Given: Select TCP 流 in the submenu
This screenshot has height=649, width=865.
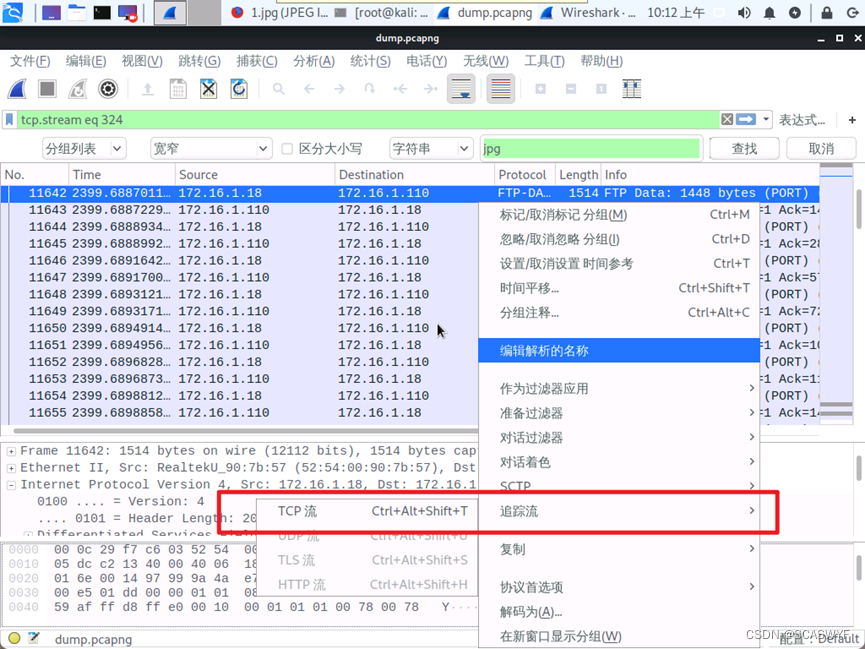Looking at the screenshot, I should point(368,512).
